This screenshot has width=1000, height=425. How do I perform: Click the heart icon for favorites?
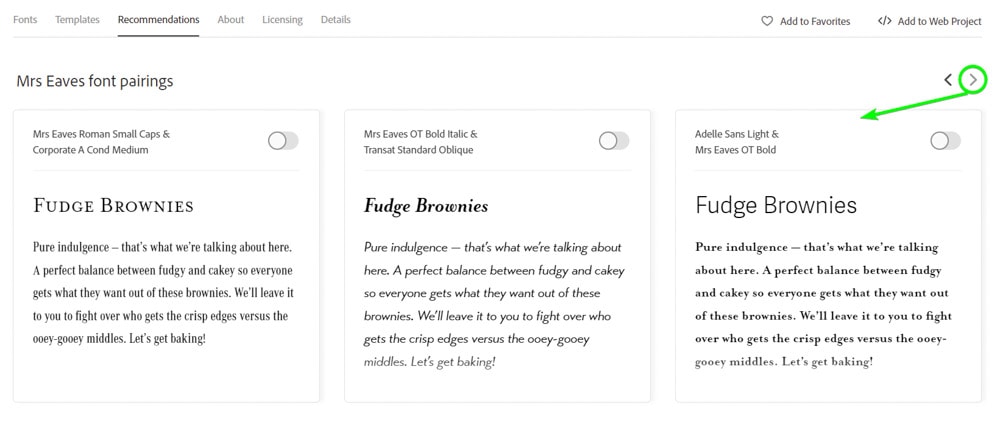click(768, 21)
